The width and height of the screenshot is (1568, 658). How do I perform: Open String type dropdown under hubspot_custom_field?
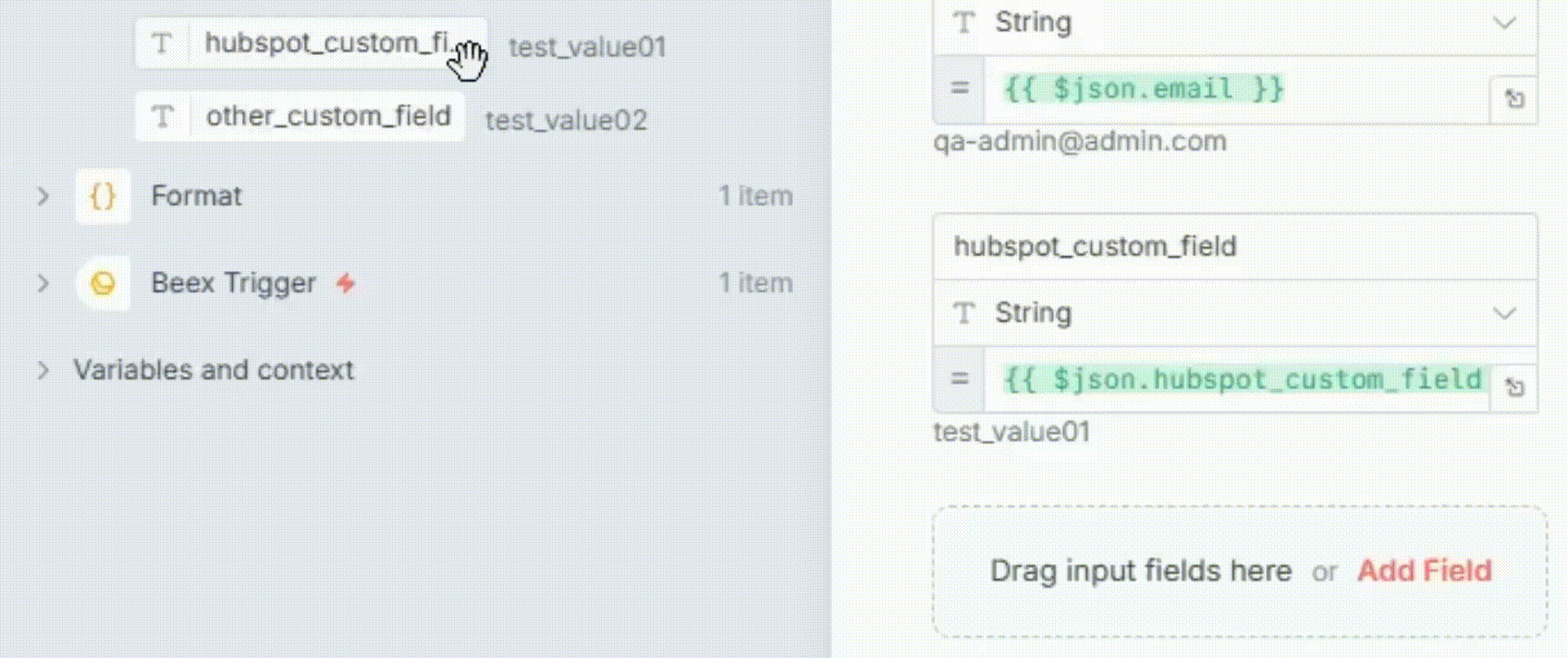(1503, 313)
